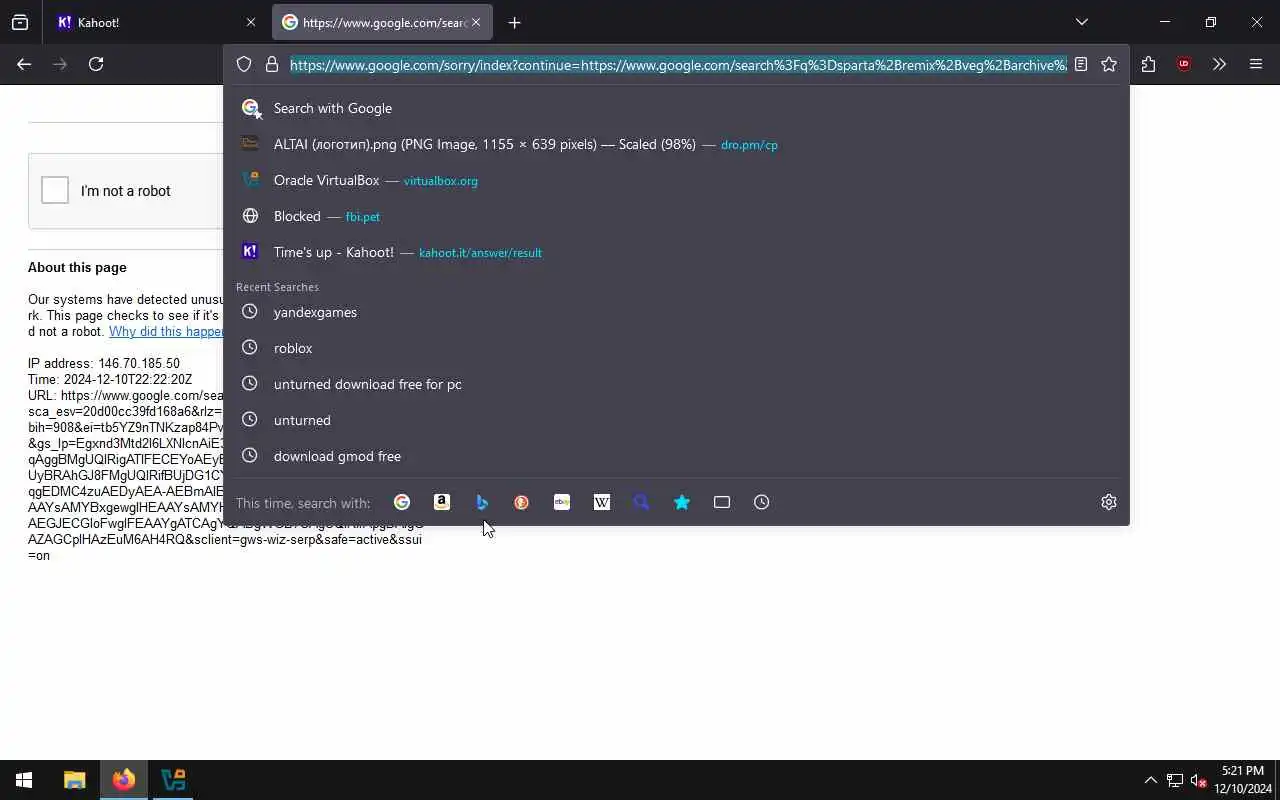Screen dimensions: 1280x800
Task: Search with Google one-off engine icon
Action: tap(402, 502)
